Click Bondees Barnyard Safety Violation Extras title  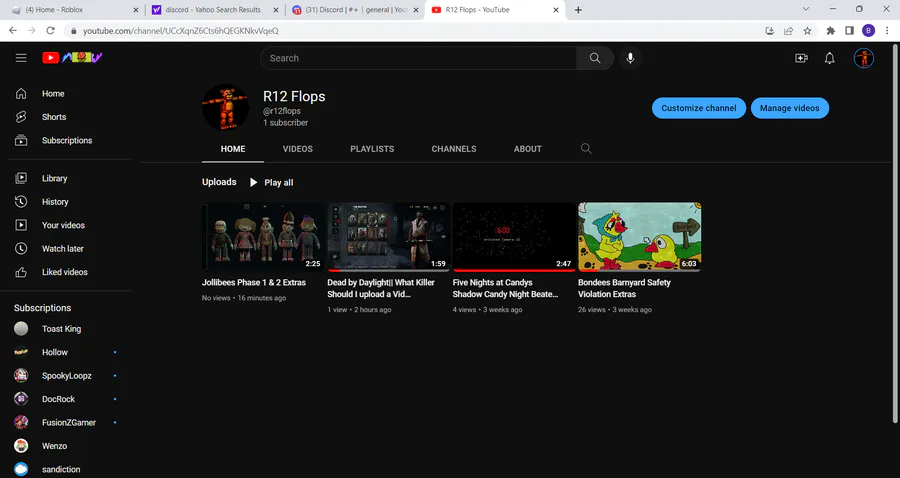click(624, 288)
